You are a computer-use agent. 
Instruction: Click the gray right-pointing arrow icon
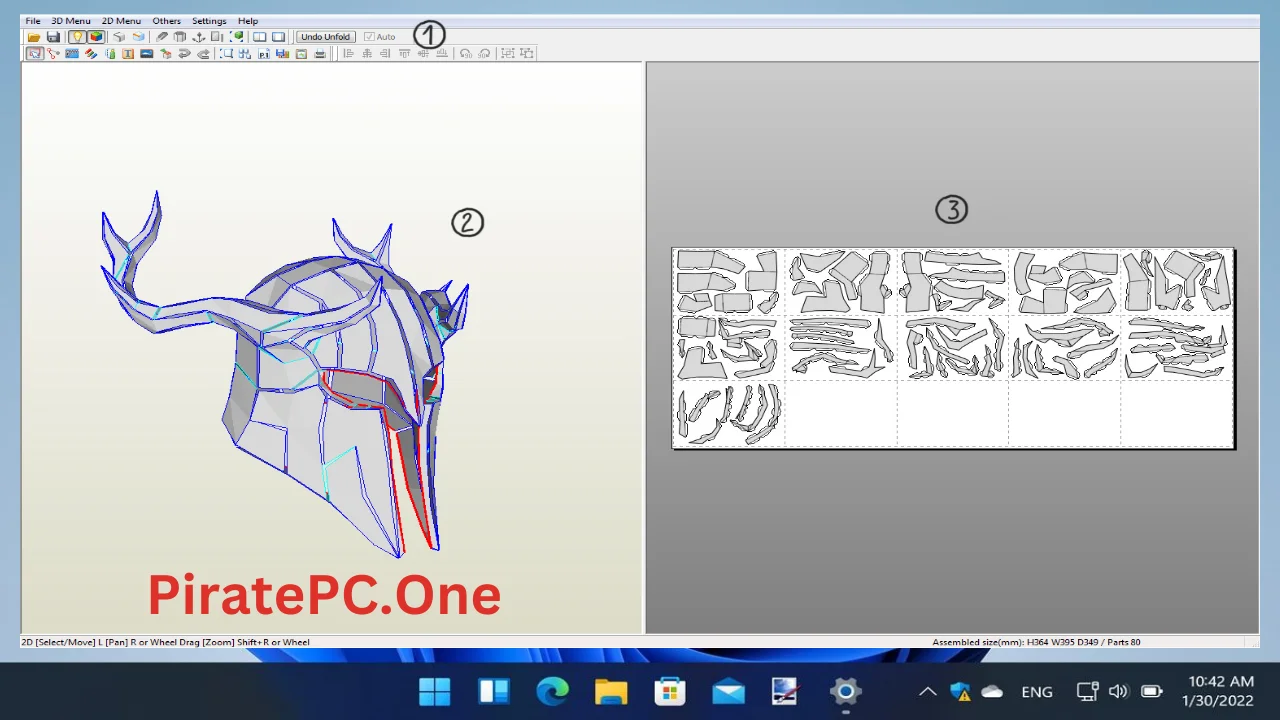point(203,54)
